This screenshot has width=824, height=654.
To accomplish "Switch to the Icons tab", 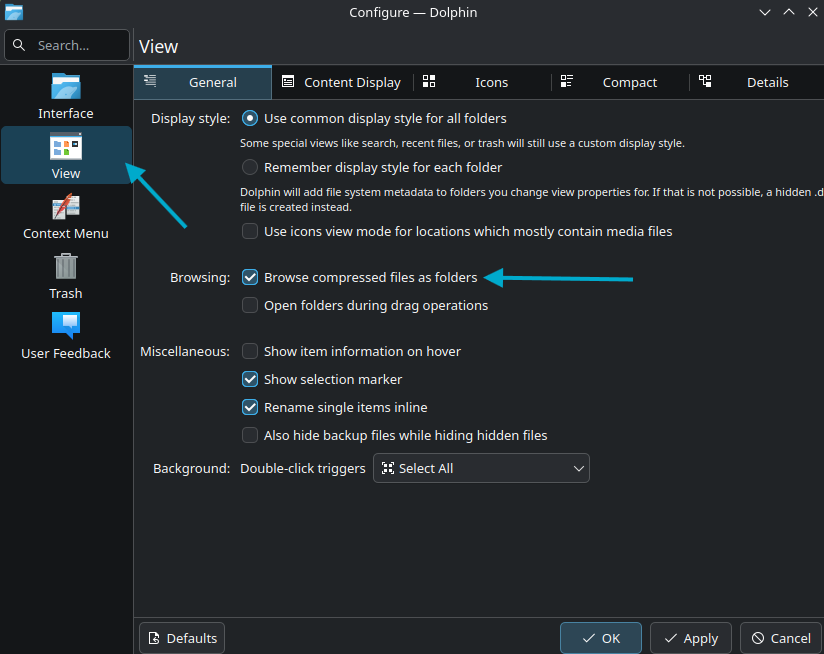I will [x=482, y=82].
